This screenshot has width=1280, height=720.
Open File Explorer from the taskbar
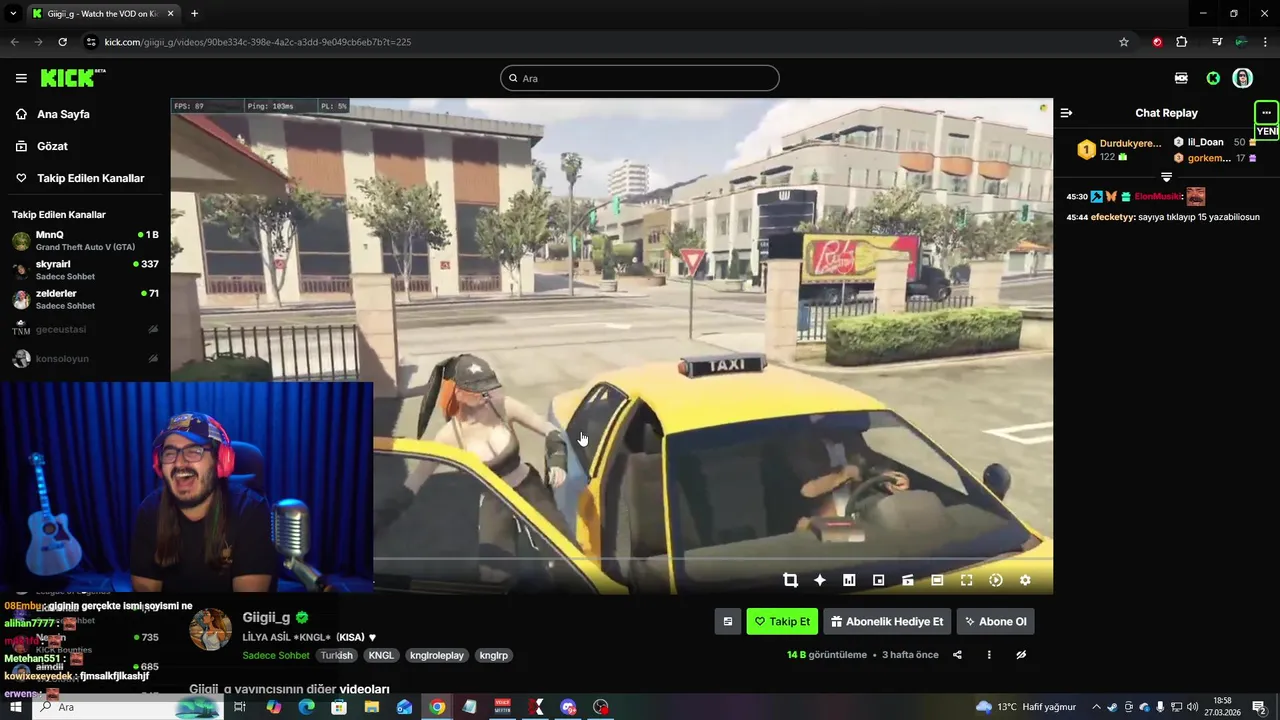[372, 707]
